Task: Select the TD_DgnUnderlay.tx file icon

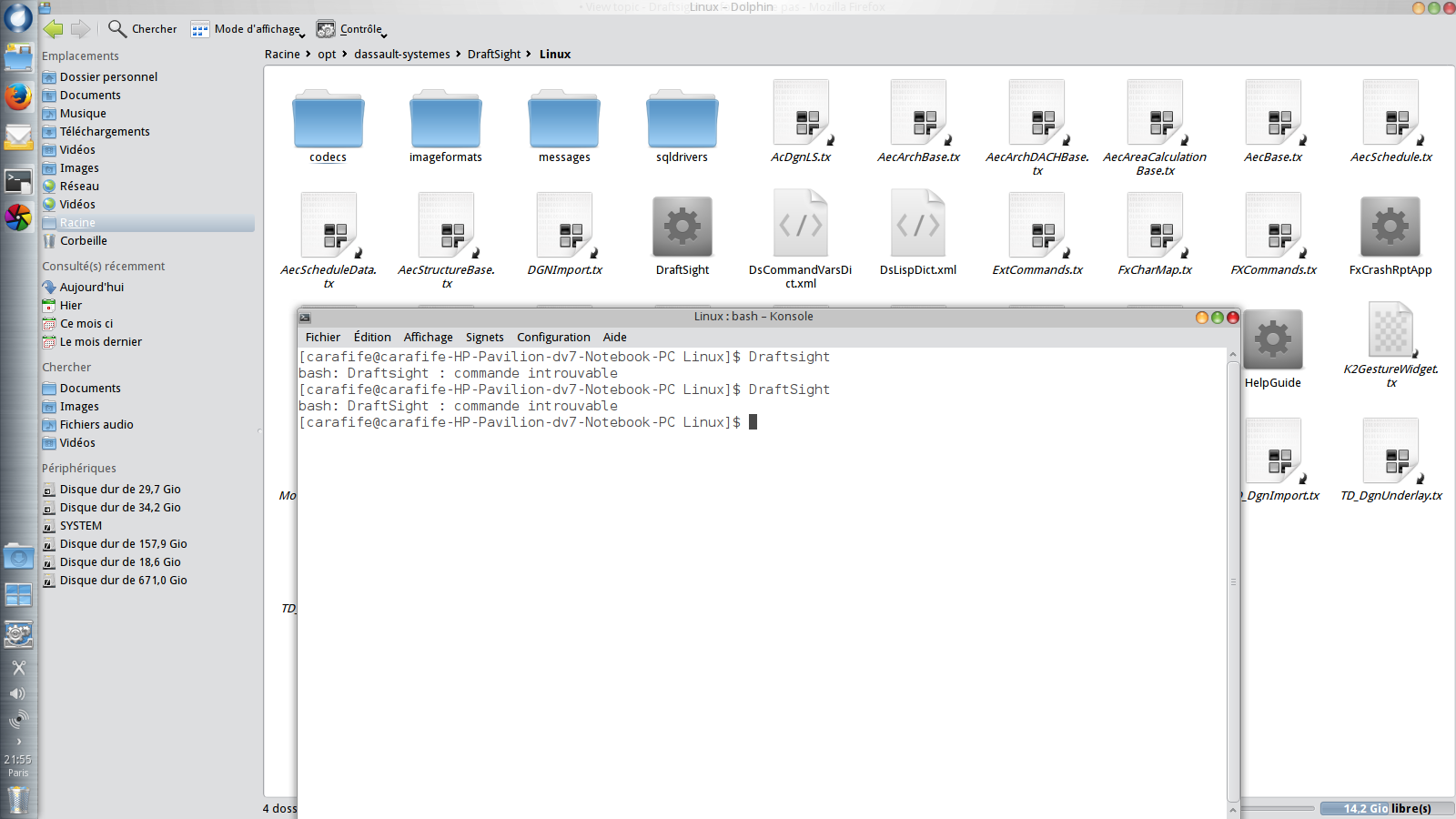Action: click(x=1391, y=451)
